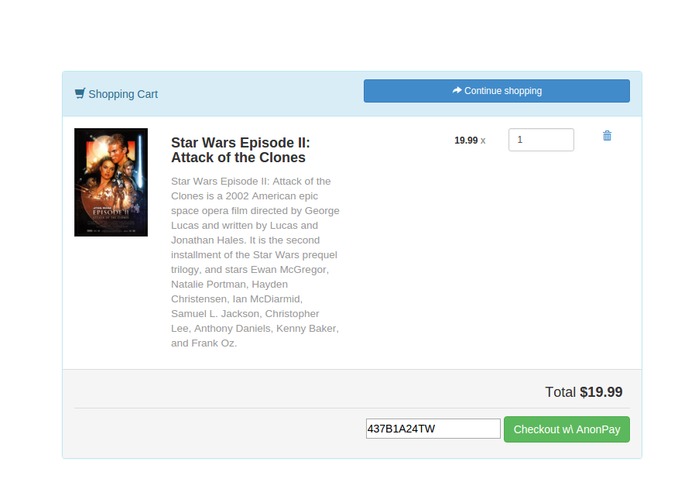The height and width of the screenshot is (494, 695).
Task: Click "Attack of the Clones" title line
Action: tap(238, 157)
